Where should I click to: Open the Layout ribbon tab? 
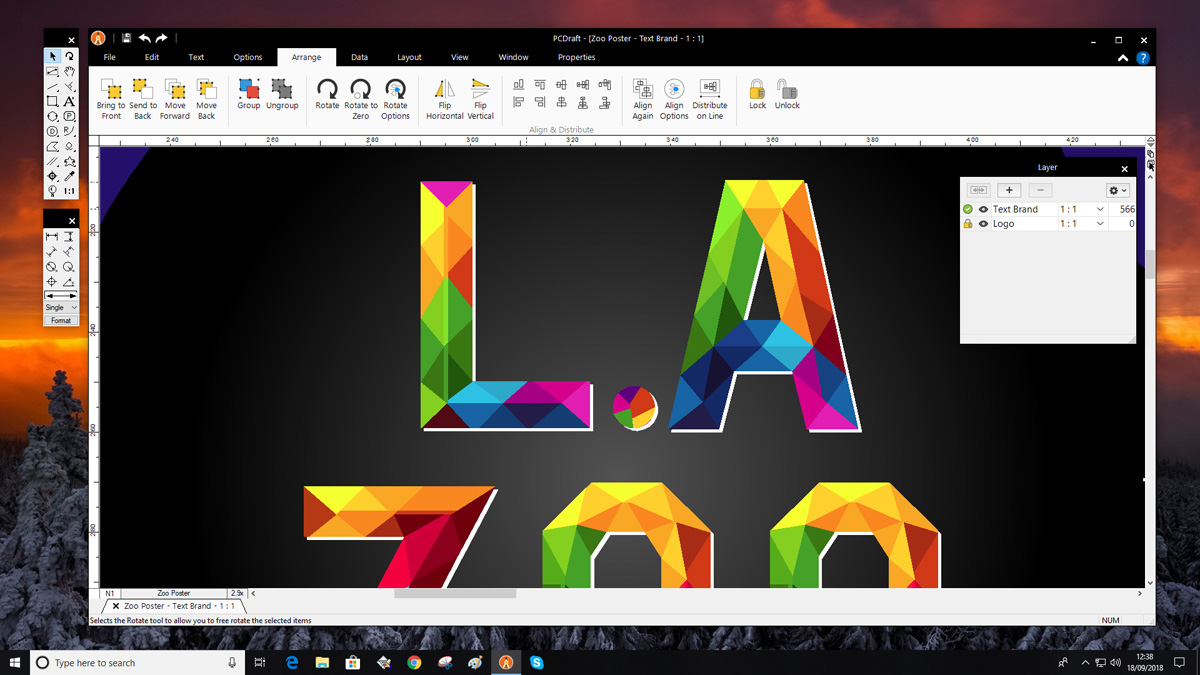(x=409, y=57)
